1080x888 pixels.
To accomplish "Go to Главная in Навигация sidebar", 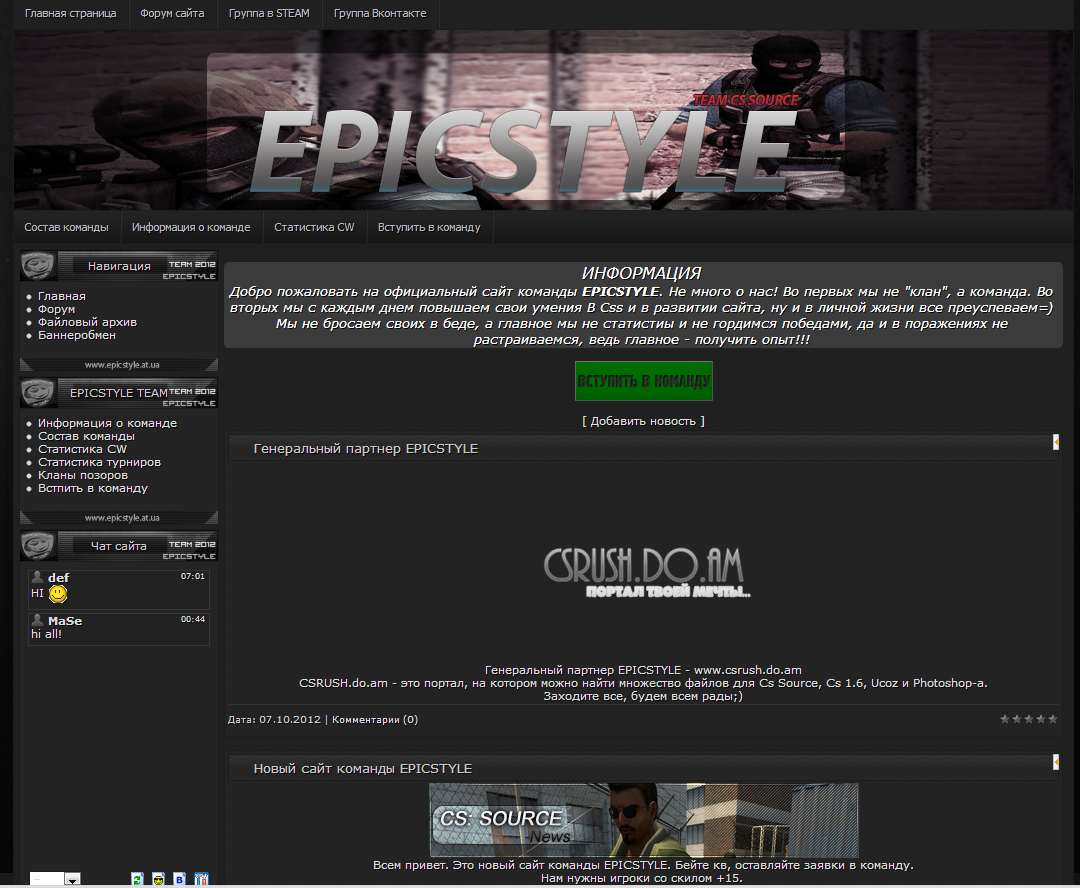I will (x=62, y=296).
